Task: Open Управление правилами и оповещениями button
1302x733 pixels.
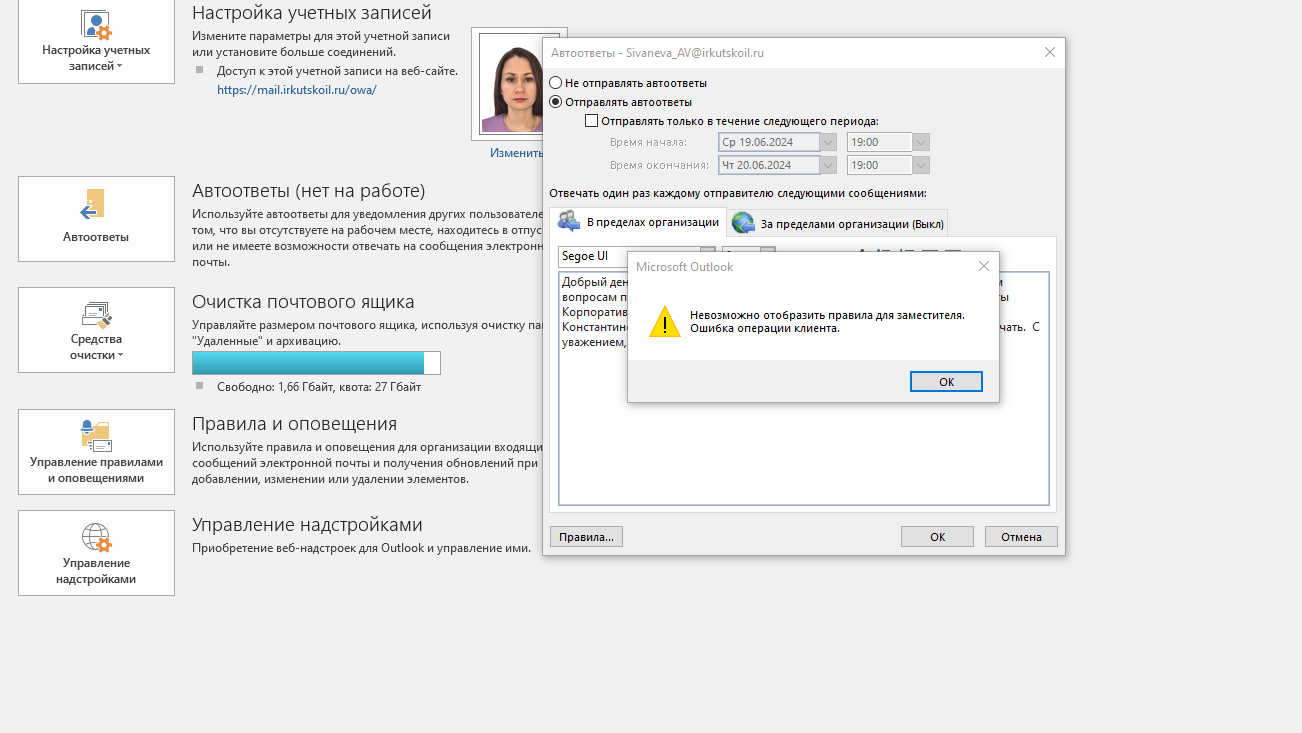Action: pyautogui.click(x=96, y=452)
